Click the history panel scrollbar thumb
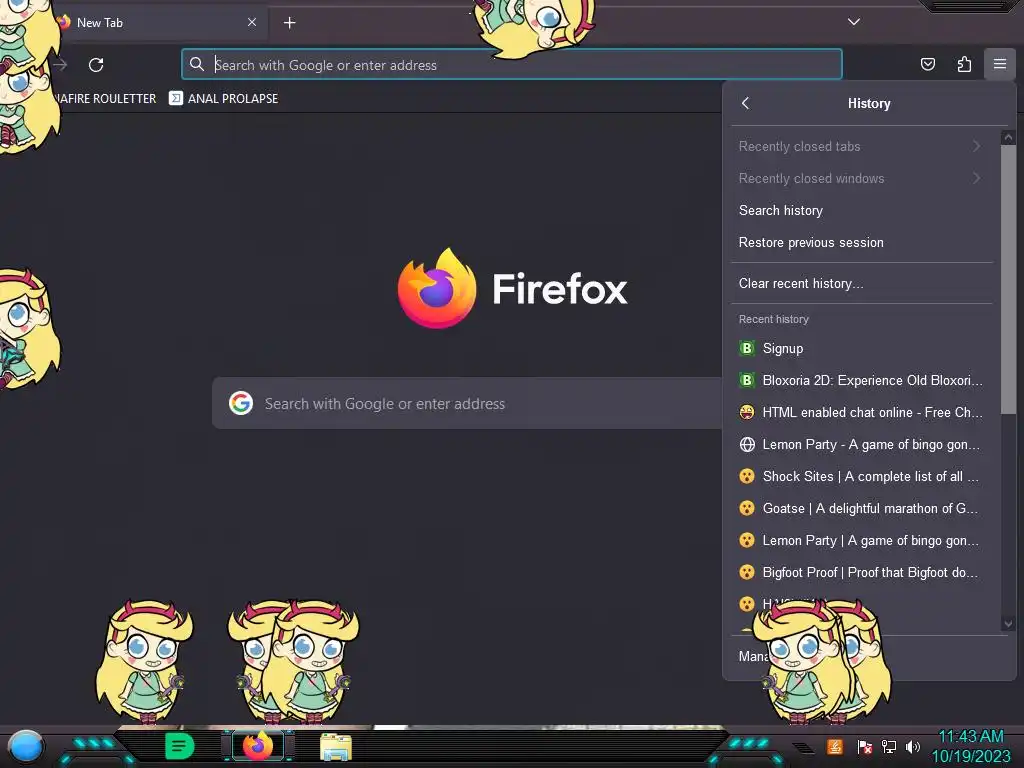Viewport: 1024px width, 768px height. point(1008,279)
